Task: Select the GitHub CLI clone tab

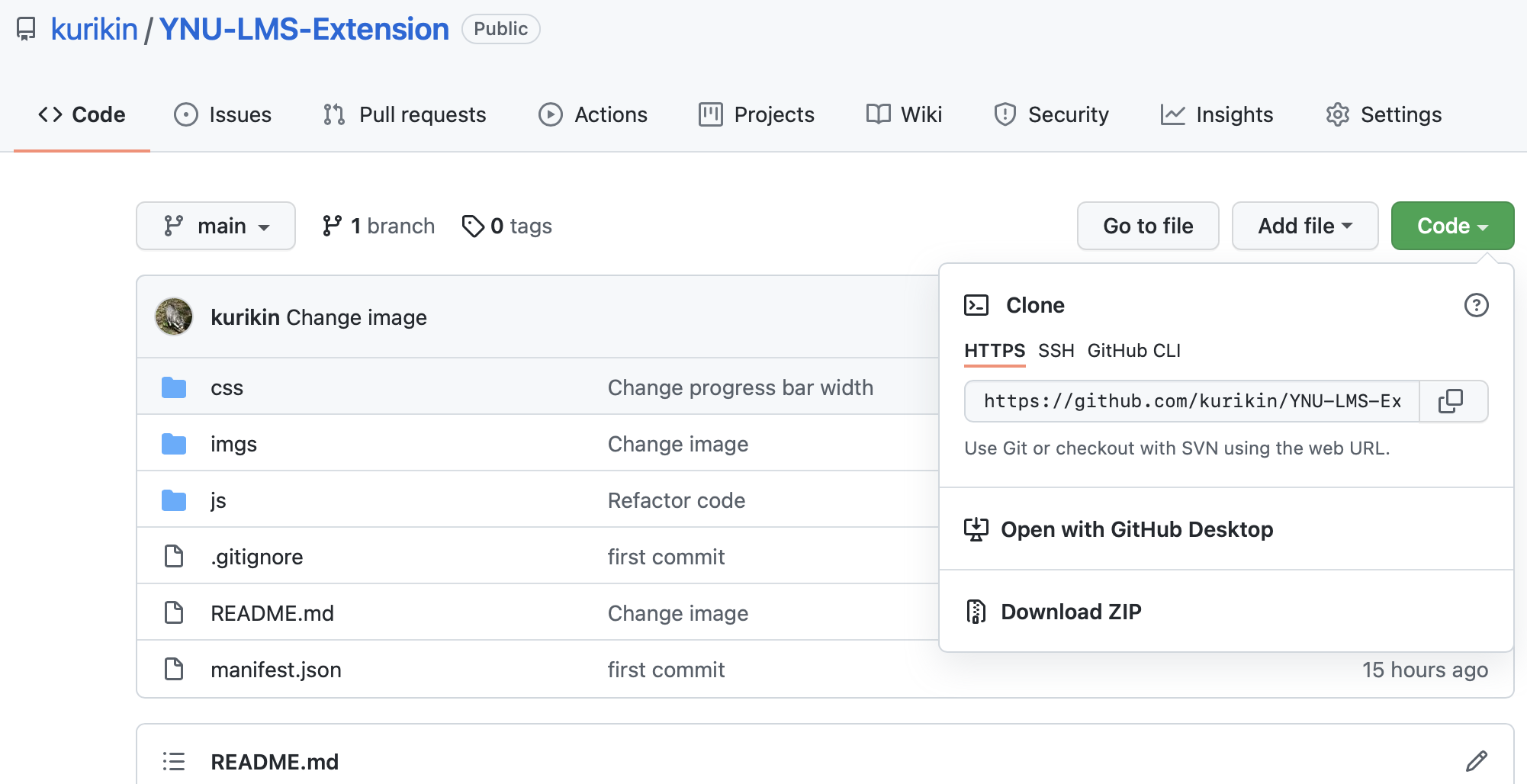Action: (x=1133, y=351)
